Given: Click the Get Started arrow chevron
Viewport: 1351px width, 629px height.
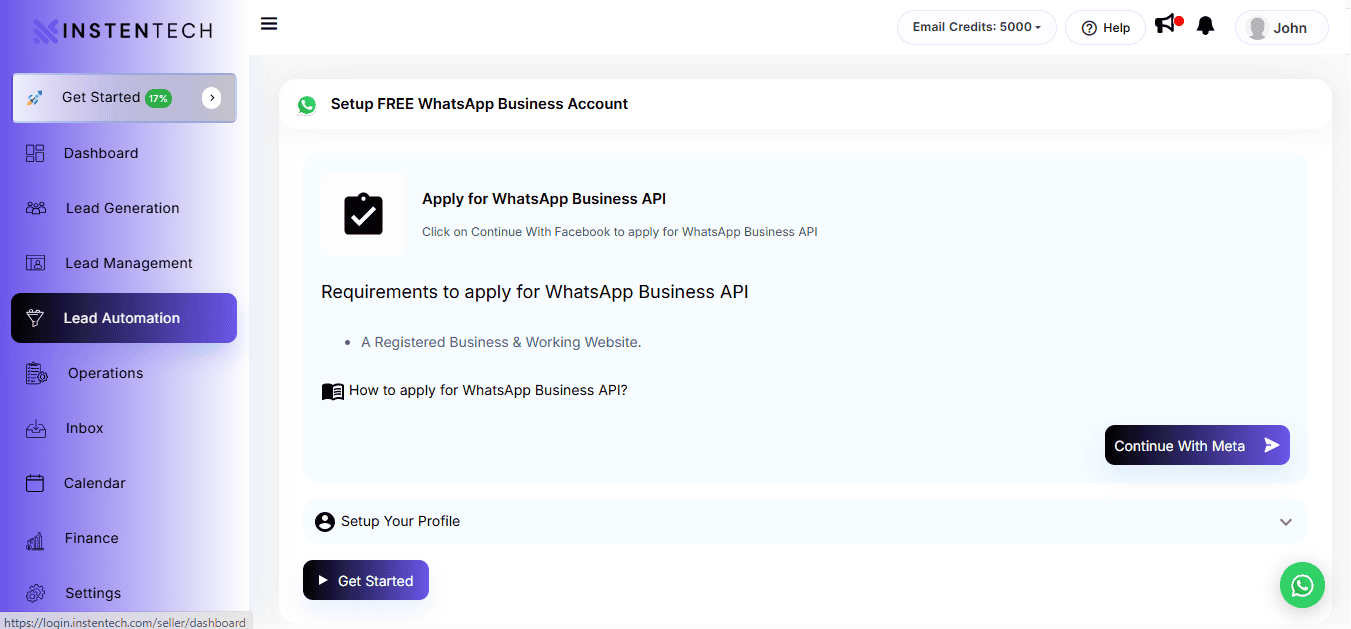Looking at the screenshot, I should tap(211, 97).
